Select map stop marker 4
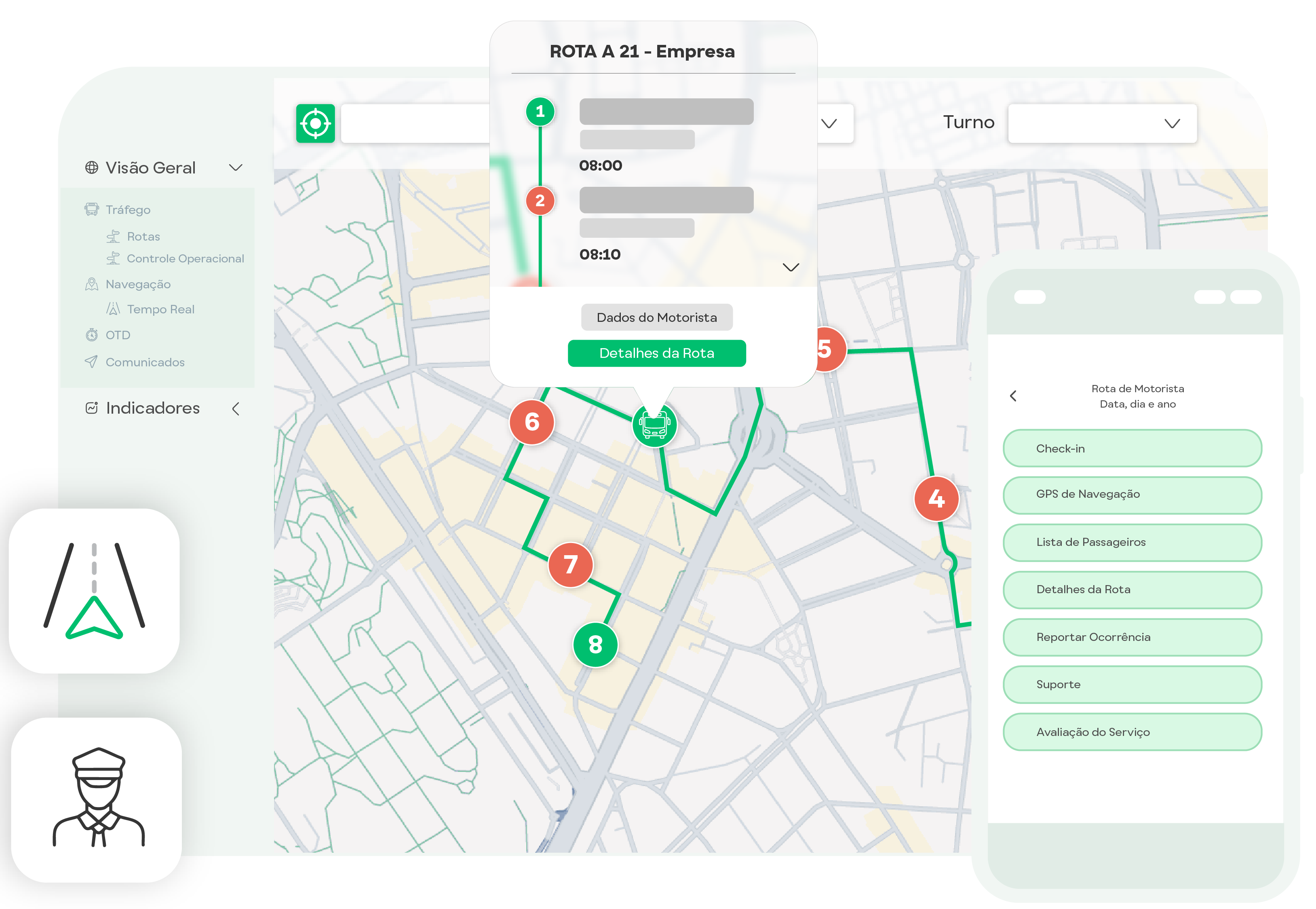Image resolution: width=1316 pixels, height=909 pixels. 936,499
